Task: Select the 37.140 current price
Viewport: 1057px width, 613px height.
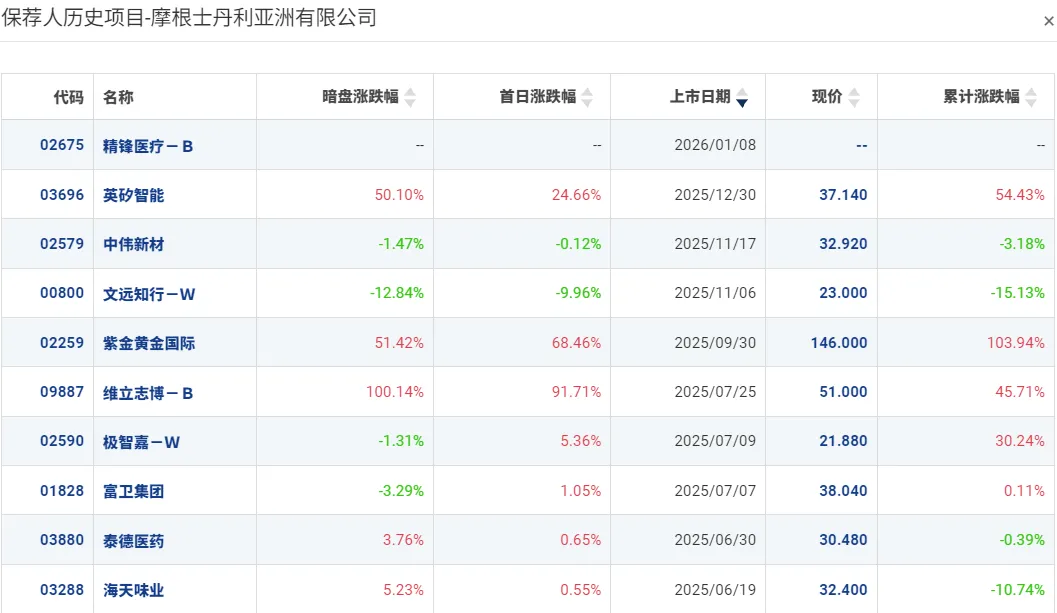Action: pyautogui.click(x=843, y=195)
